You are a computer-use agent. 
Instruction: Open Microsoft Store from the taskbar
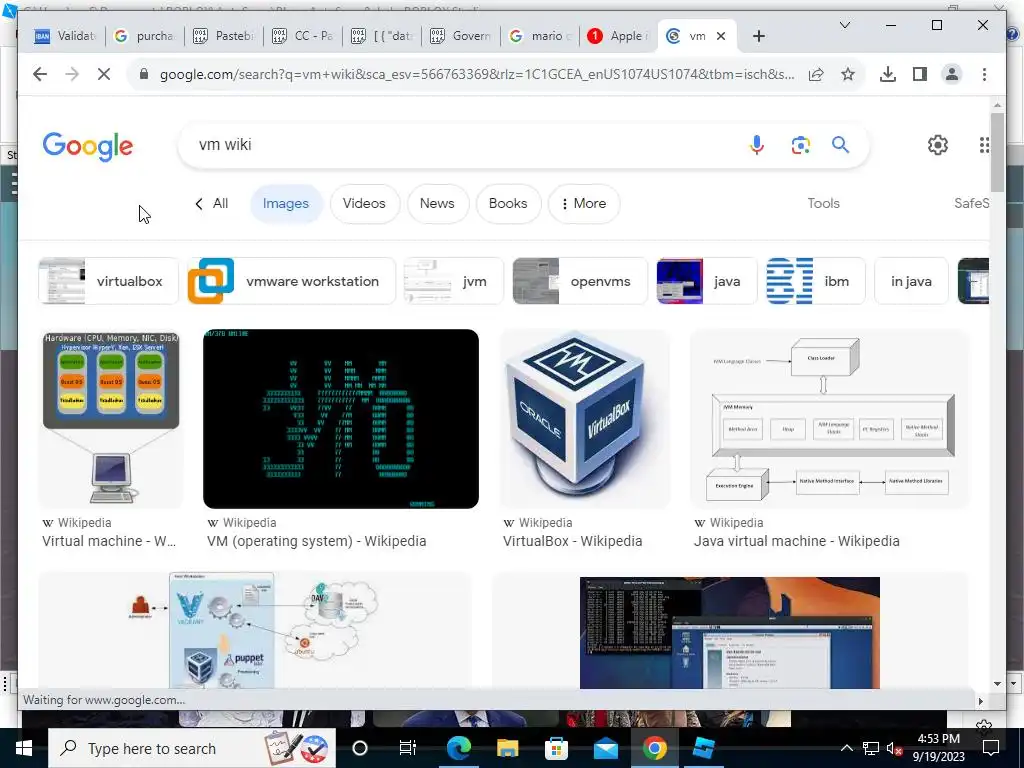556,748
